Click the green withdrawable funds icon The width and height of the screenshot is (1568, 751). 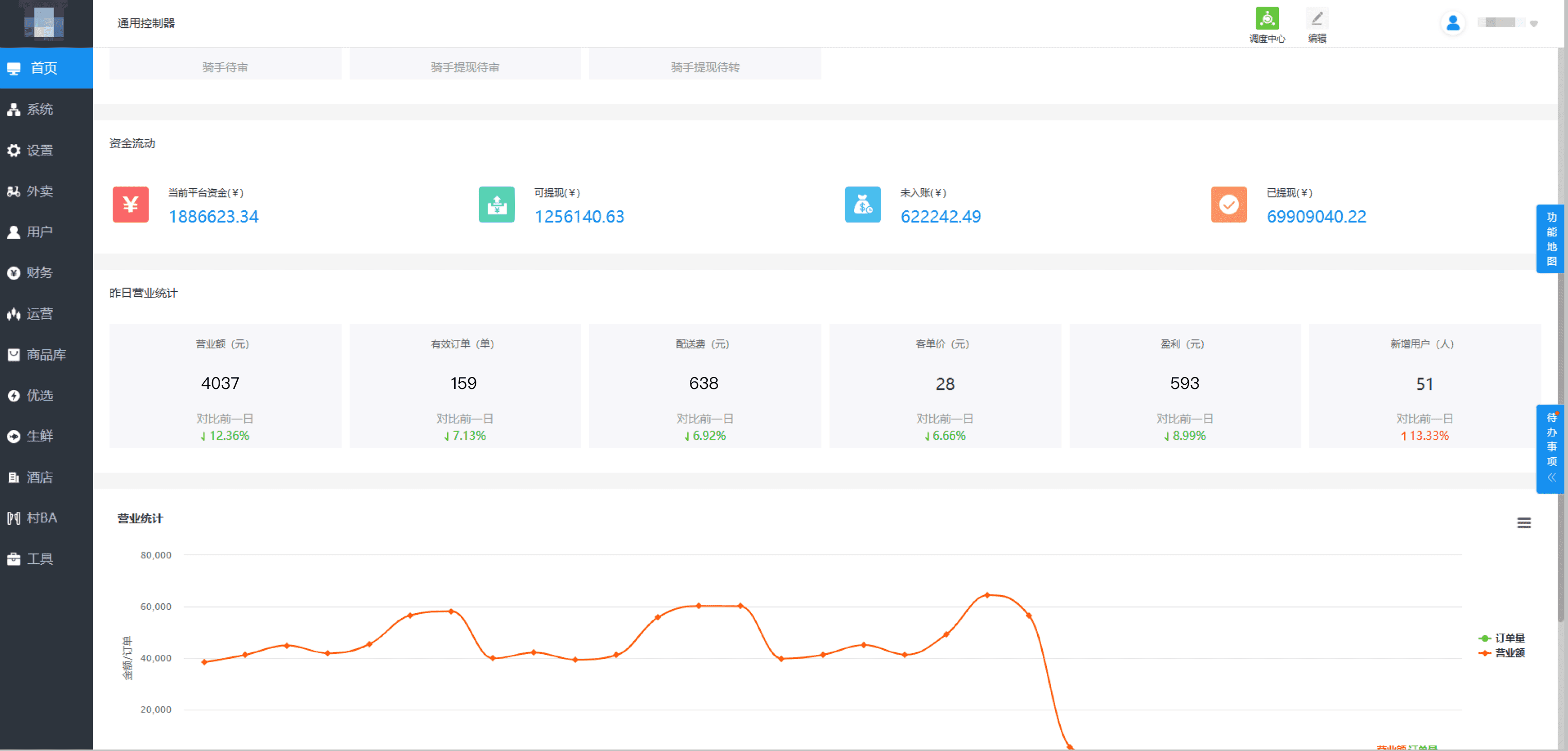coord(496,205)
